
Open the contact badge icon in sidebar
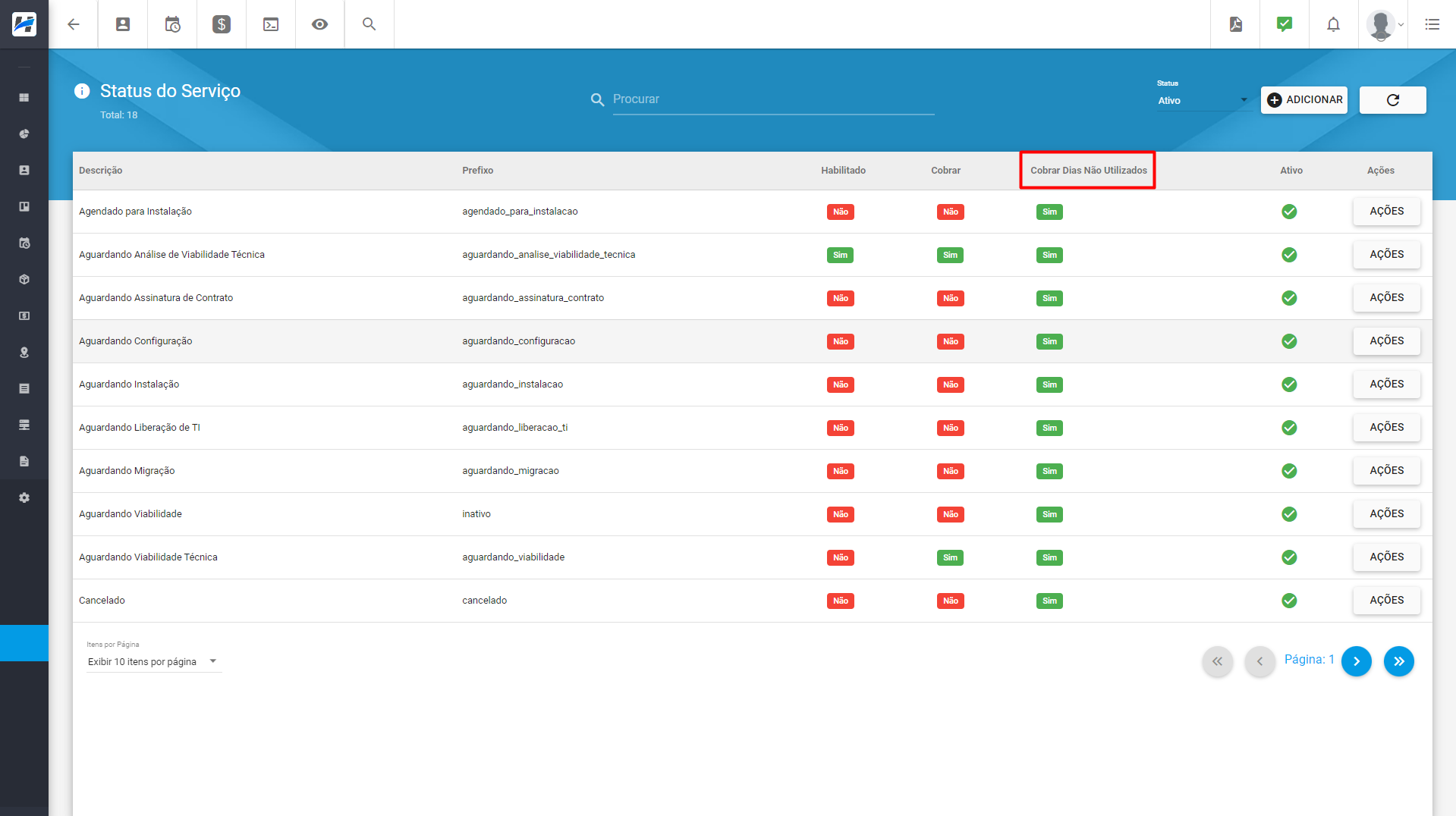pyautogui.click(x=24, y=171)
